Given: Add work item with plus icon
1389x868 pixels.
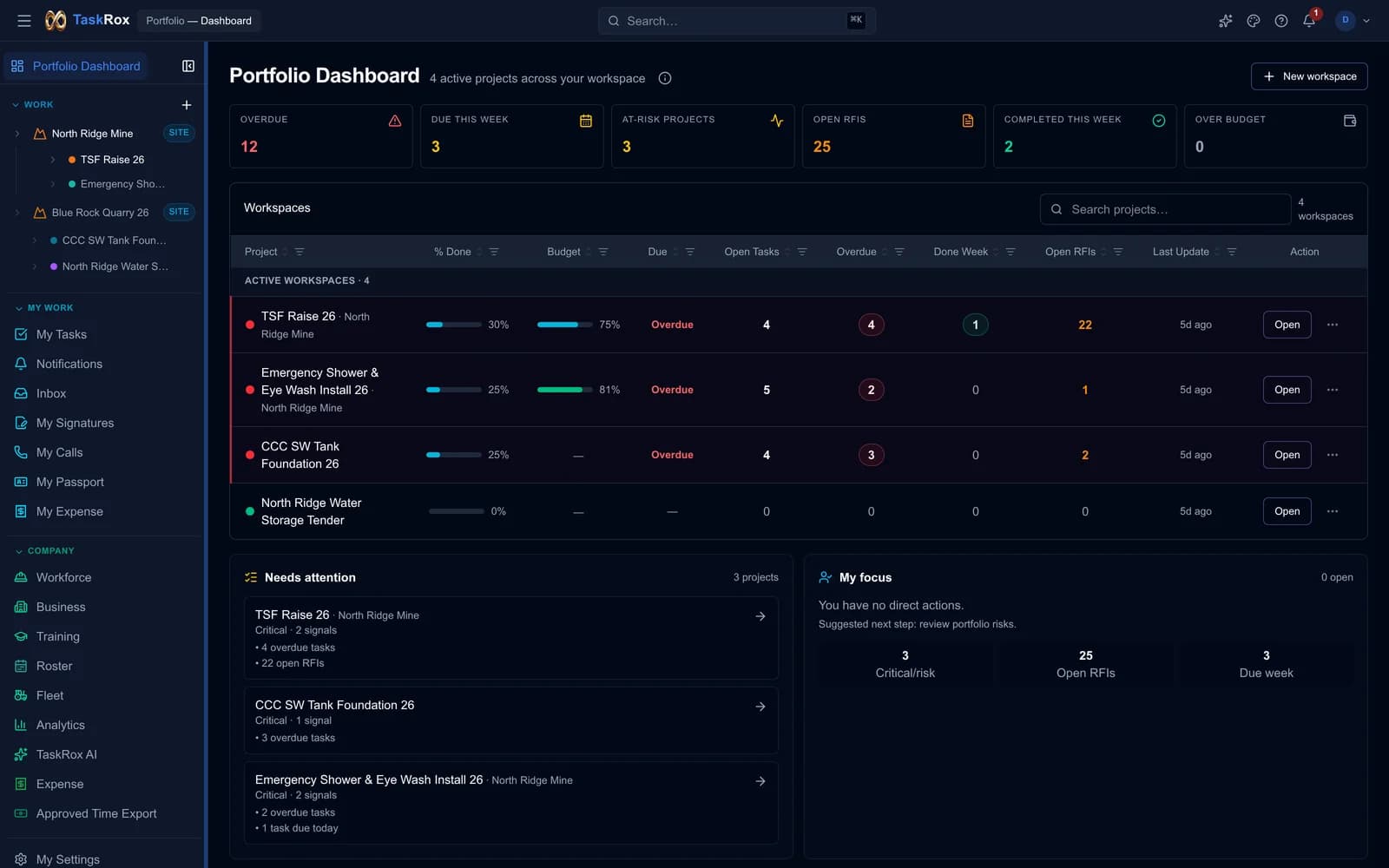Looking at the screenshot, I should coord(186,105).
